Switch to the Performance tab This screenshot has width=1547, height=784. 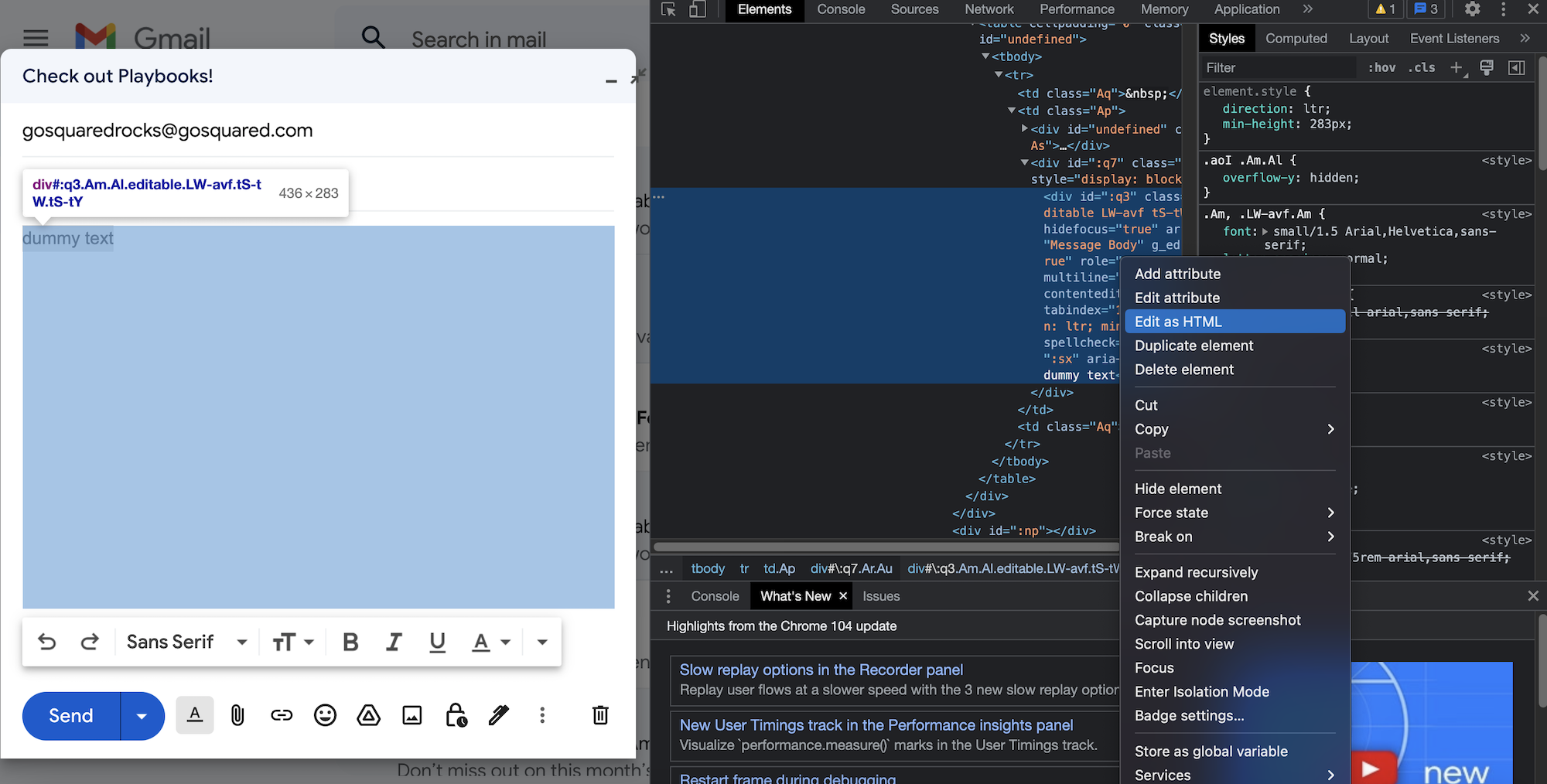[1077, 9]
